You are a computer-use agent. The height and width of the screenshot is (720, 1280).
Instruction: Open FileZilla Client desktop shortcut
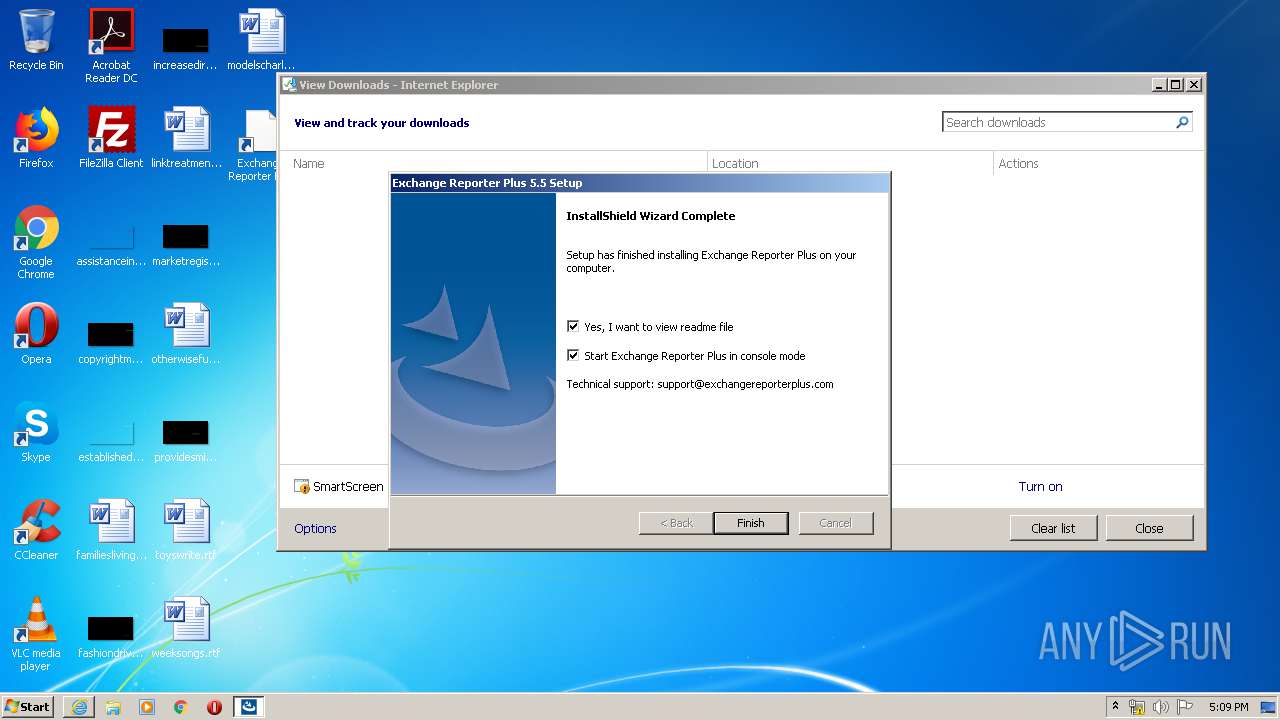tap(111, 138)
